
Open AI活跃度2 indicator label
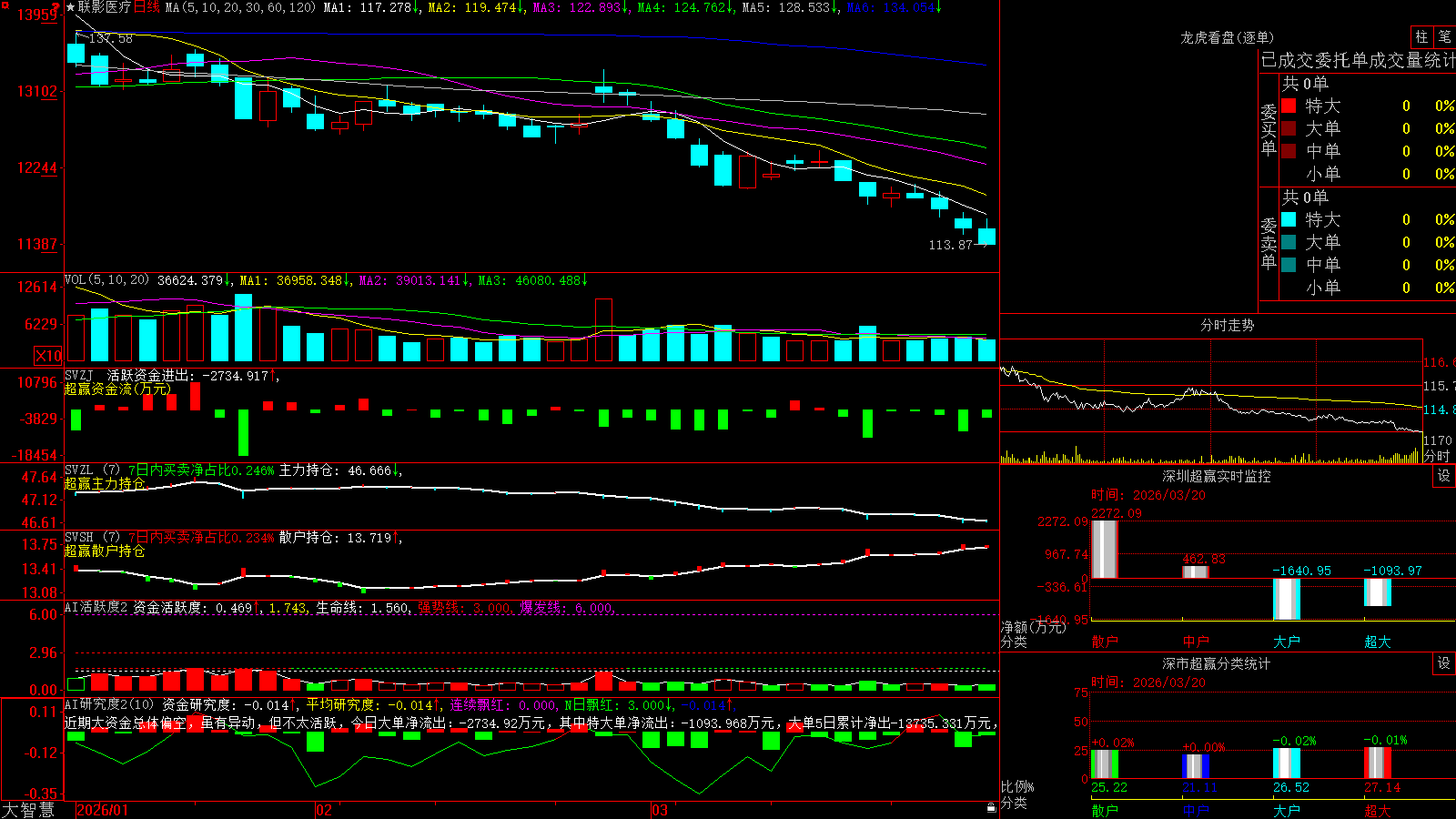point(96,607)
